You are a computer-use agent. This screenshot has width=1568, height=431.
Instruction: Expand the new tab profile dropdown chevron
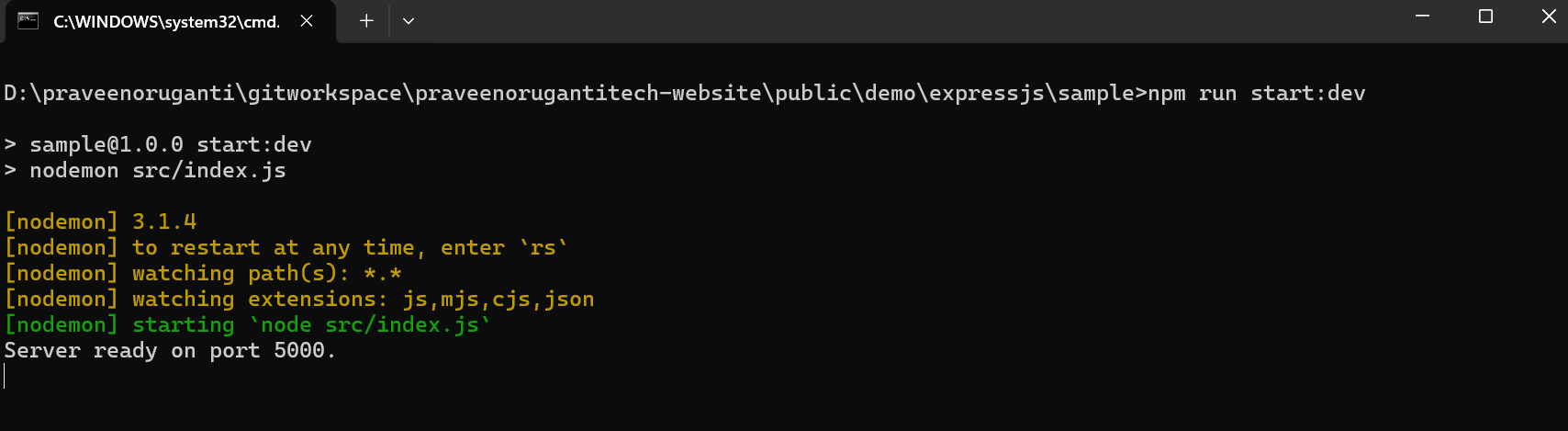409,20
